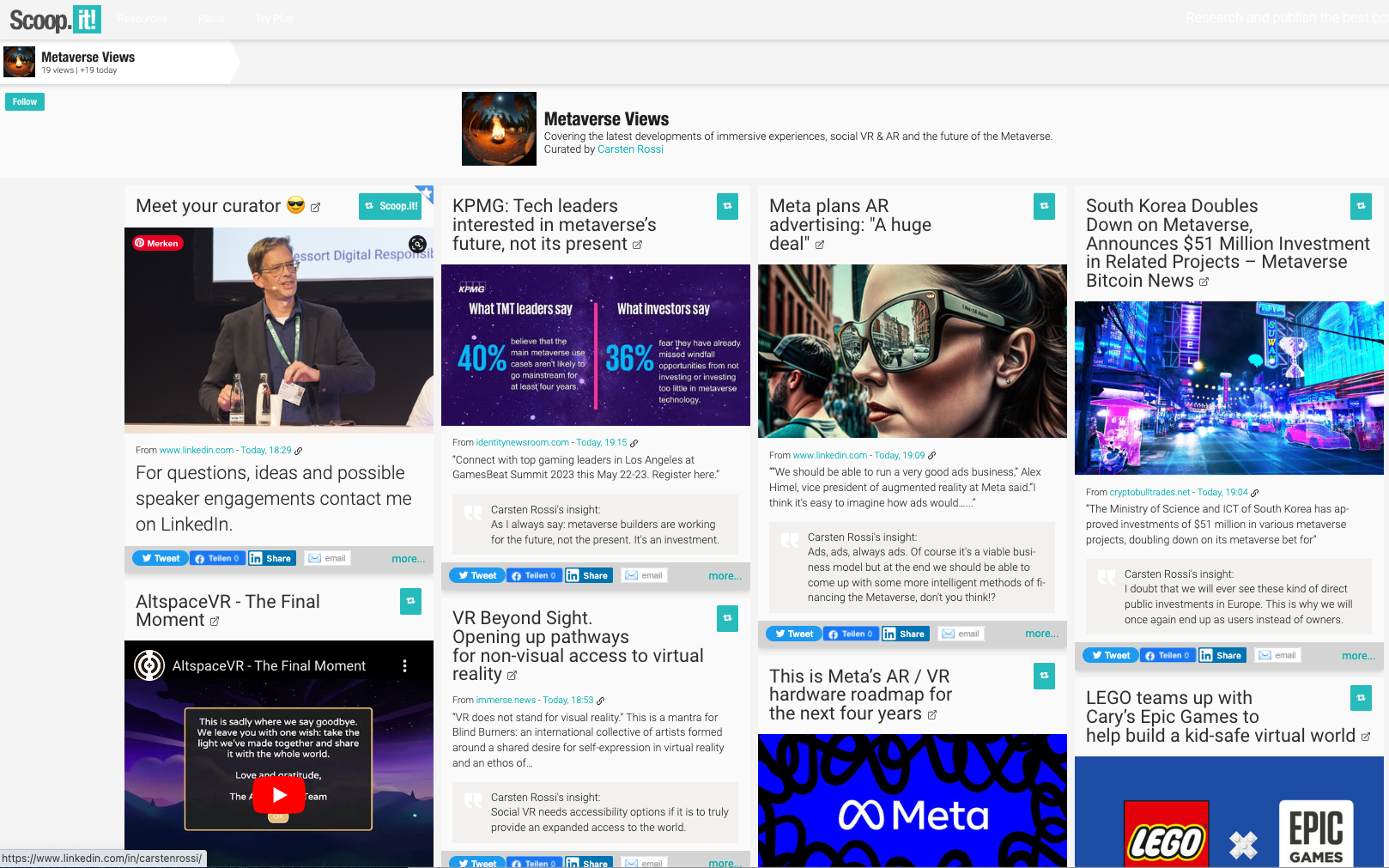Share Meta AR post on Facebook via Teilen
1389x868 pixels.
click(x=851, y=634)
